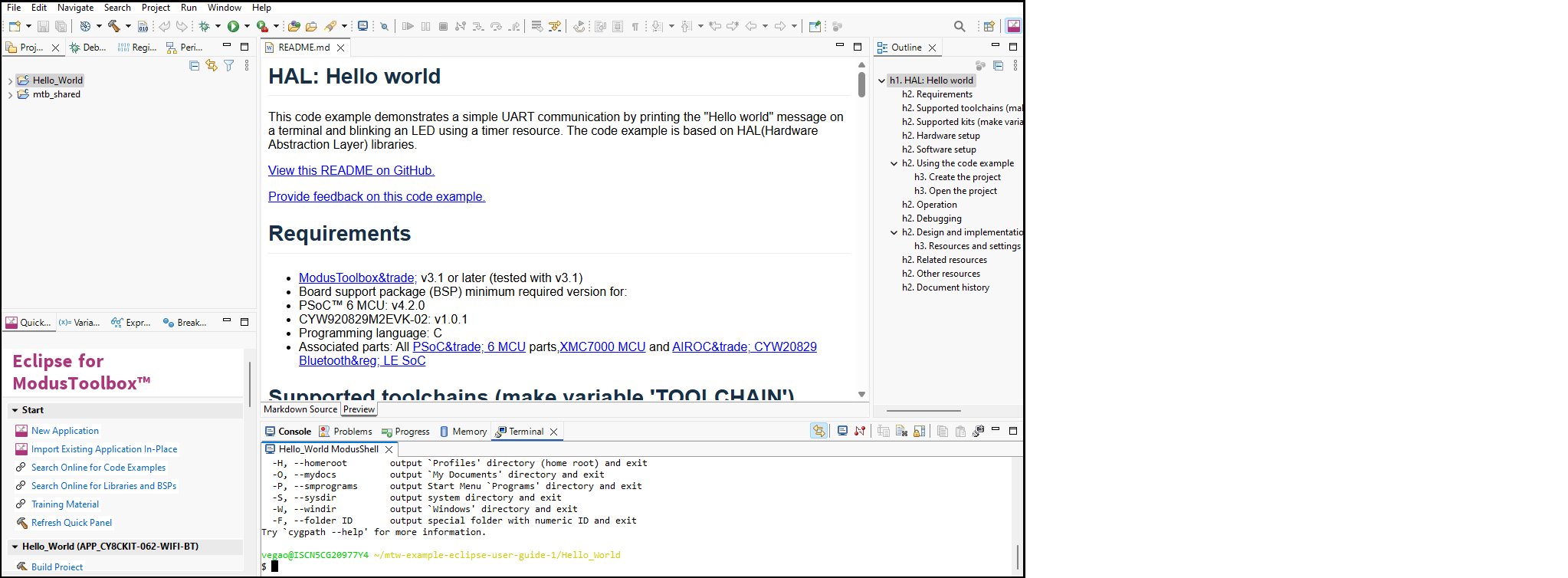Image resolution: width=1568 pixels, height=578 pixels.
Task: Click the Project Explorer filter funnel icon
Action: point(229,66)
